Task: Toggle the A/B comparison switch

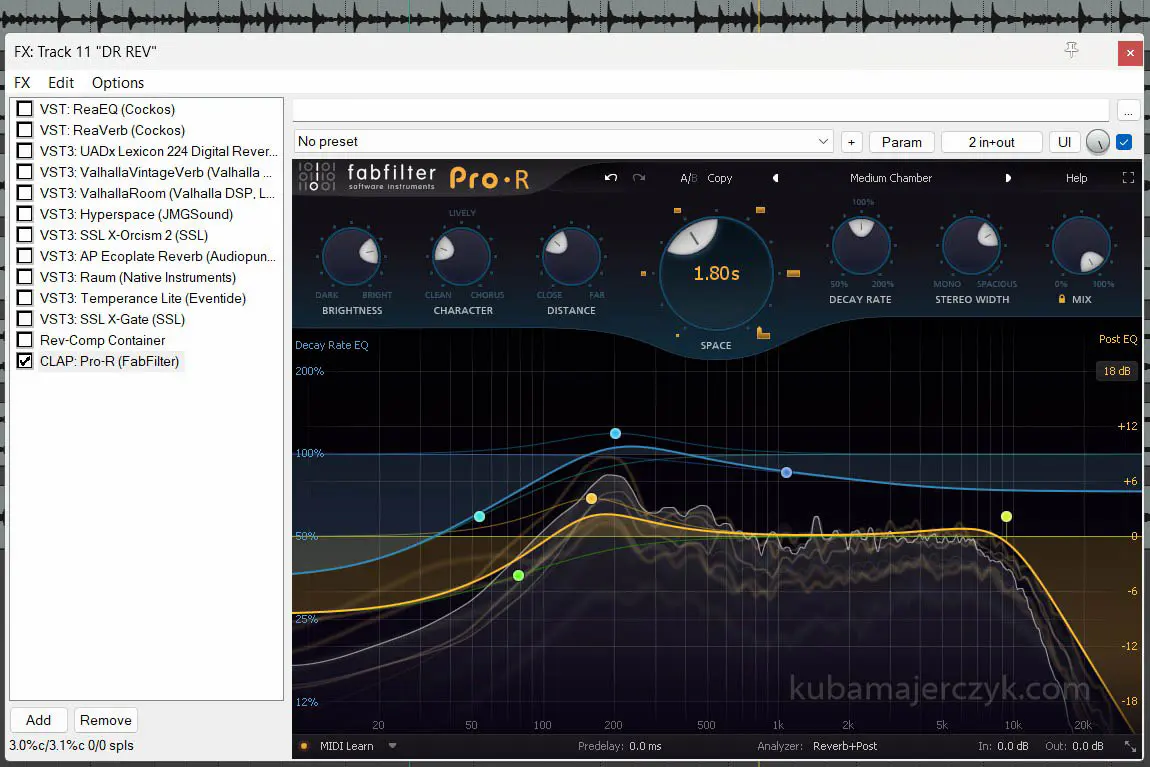Action: tap(689, 178)
